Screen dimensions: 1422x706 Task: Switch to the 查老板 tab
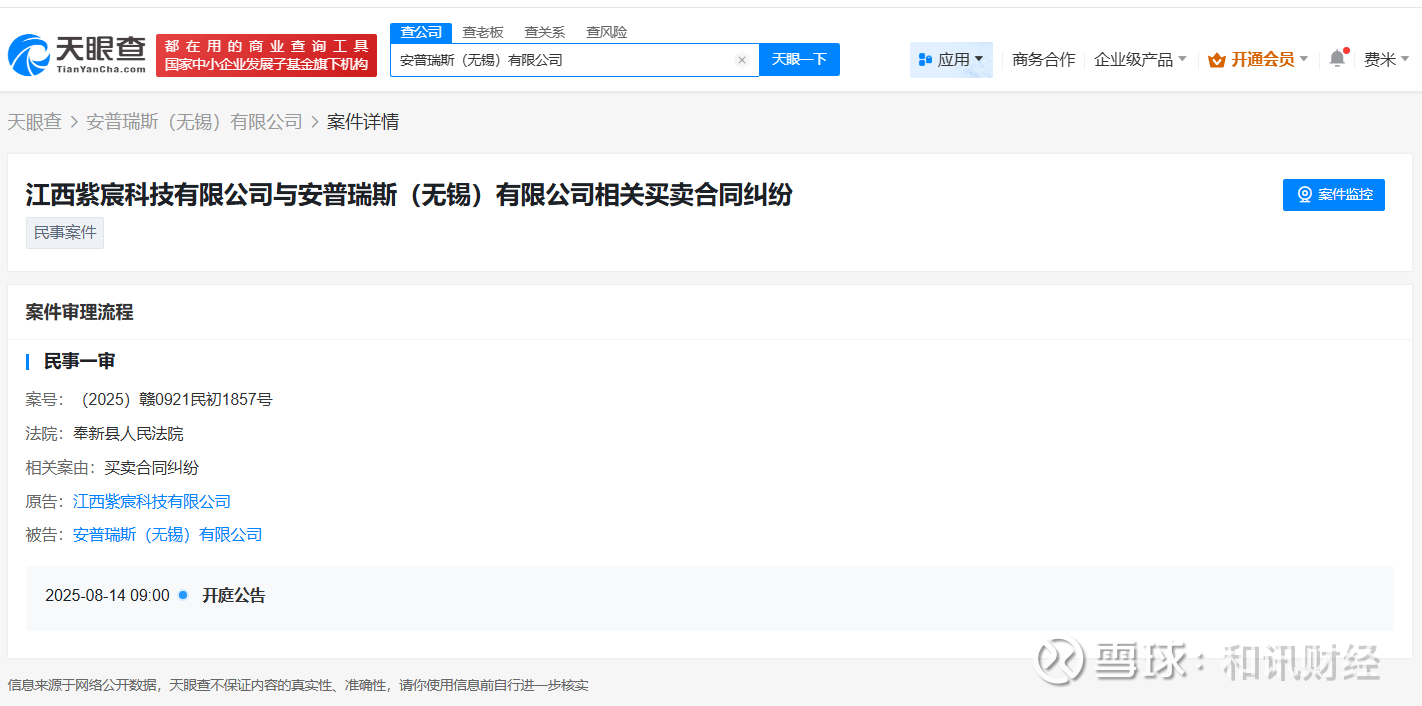point(483,32)
